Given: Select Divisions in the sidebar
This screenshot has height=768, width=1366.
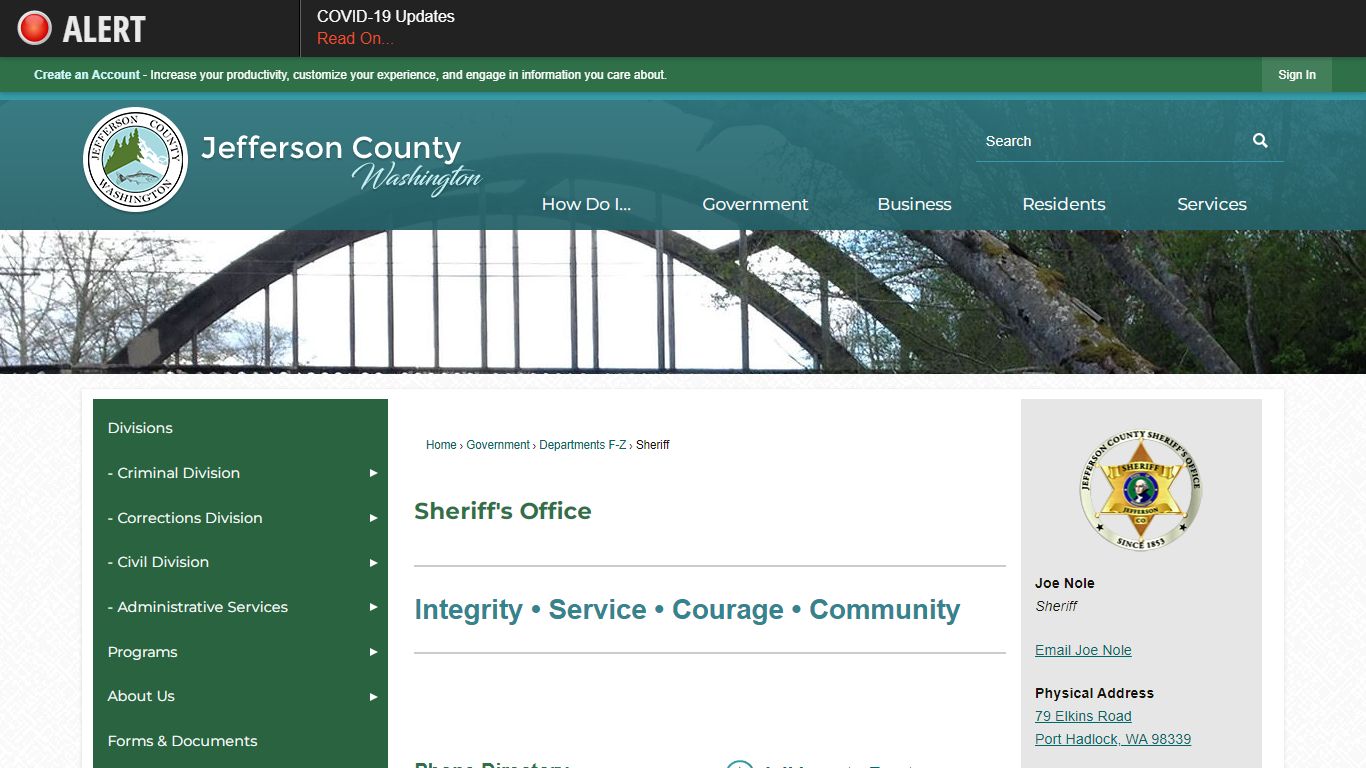Looking at the screenshot, I should [140, 428].
